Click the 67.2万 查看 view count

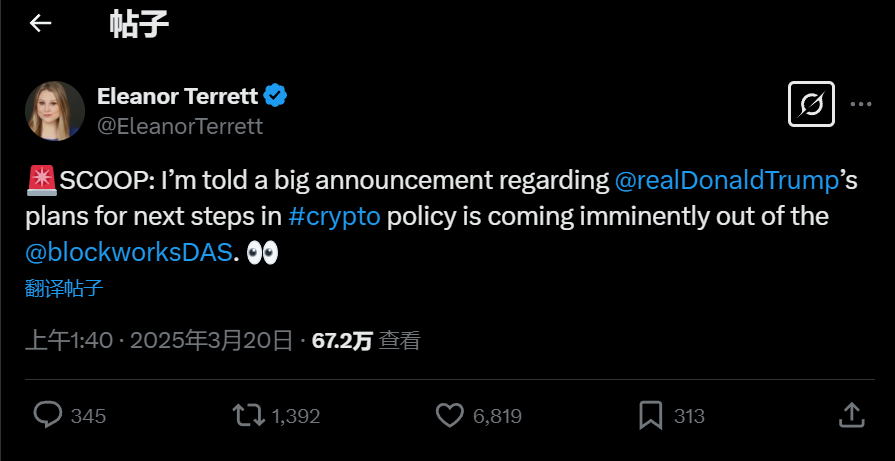[366, 340]
